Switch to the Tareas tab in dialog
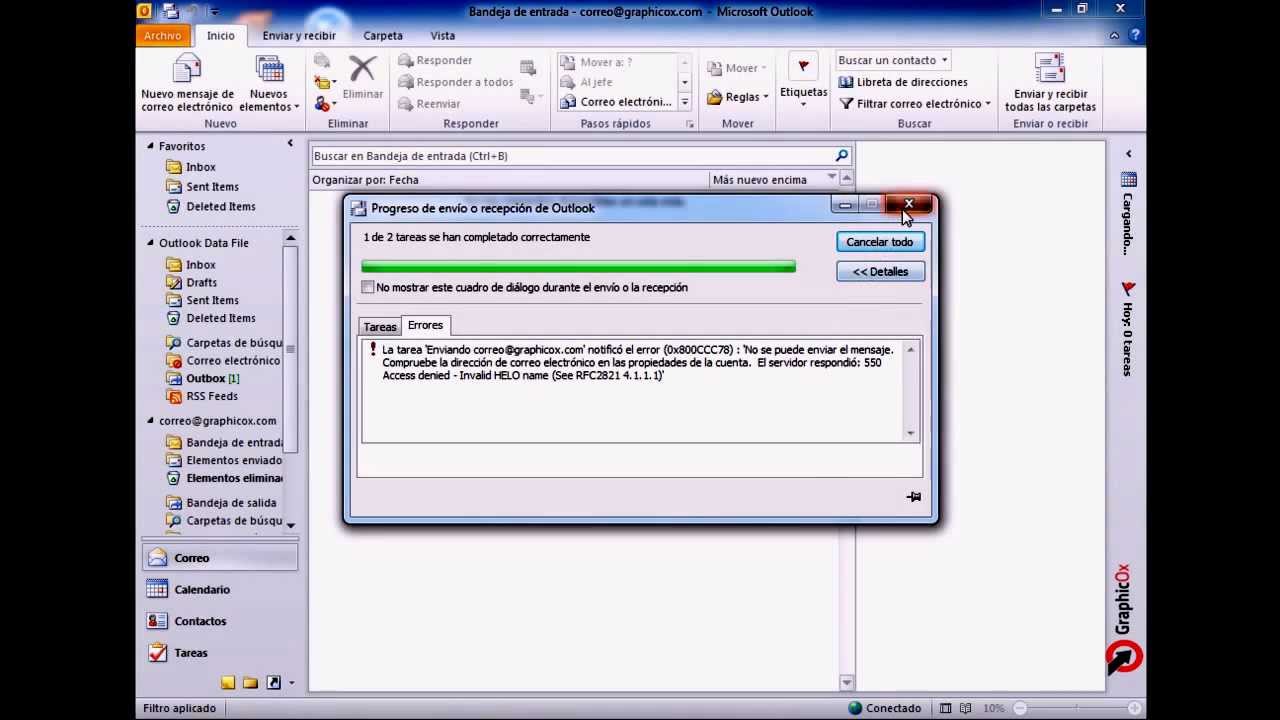 pos(380,327)
